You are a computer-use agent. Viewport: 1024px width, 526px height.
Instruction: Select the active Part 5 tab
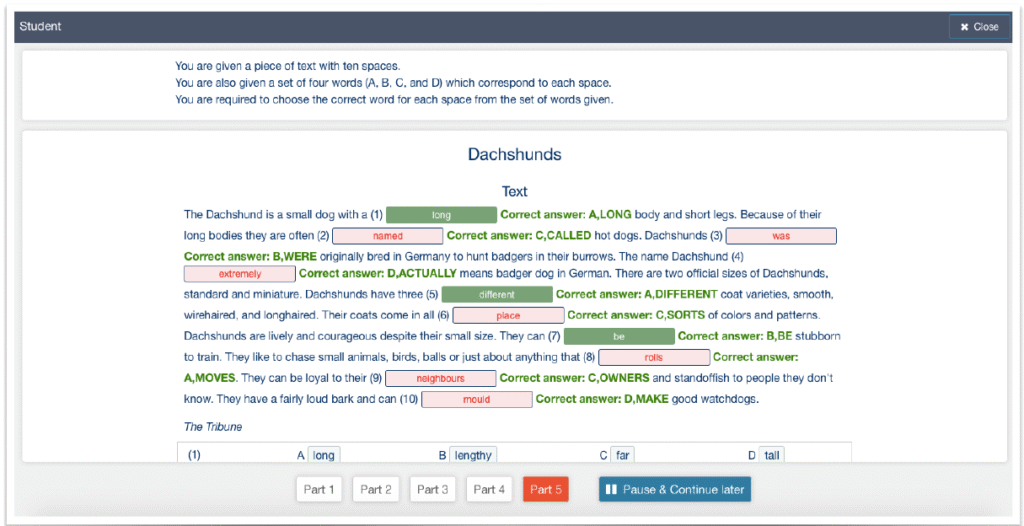pos(545,489)
